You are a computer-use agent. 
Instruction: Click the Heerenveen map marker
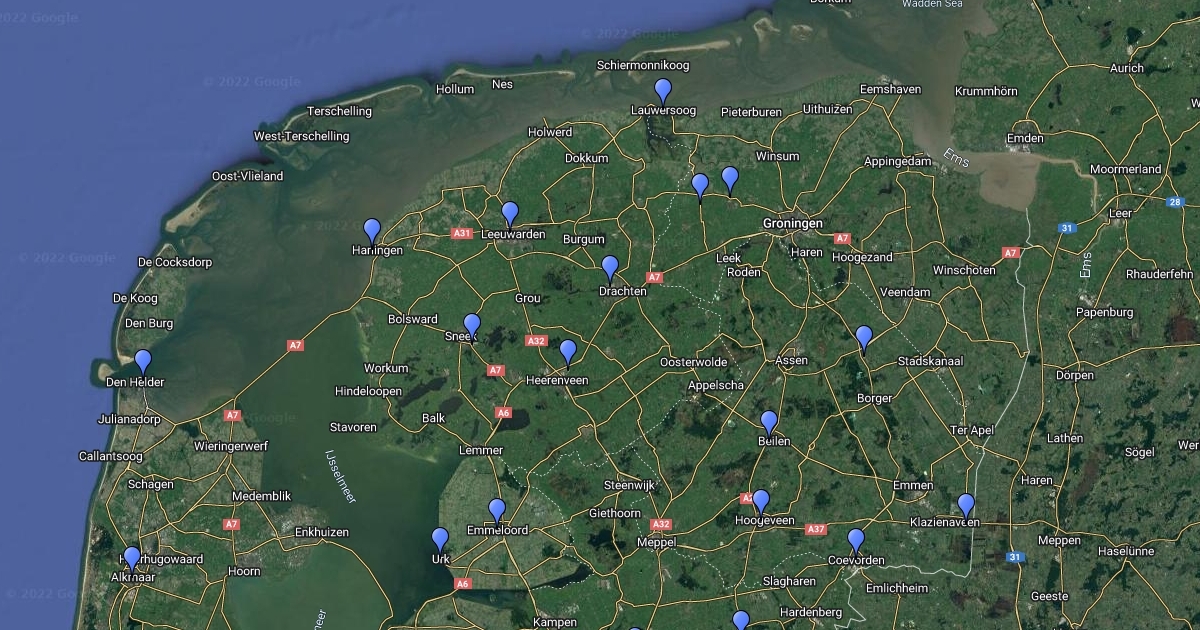coord(568,353)
